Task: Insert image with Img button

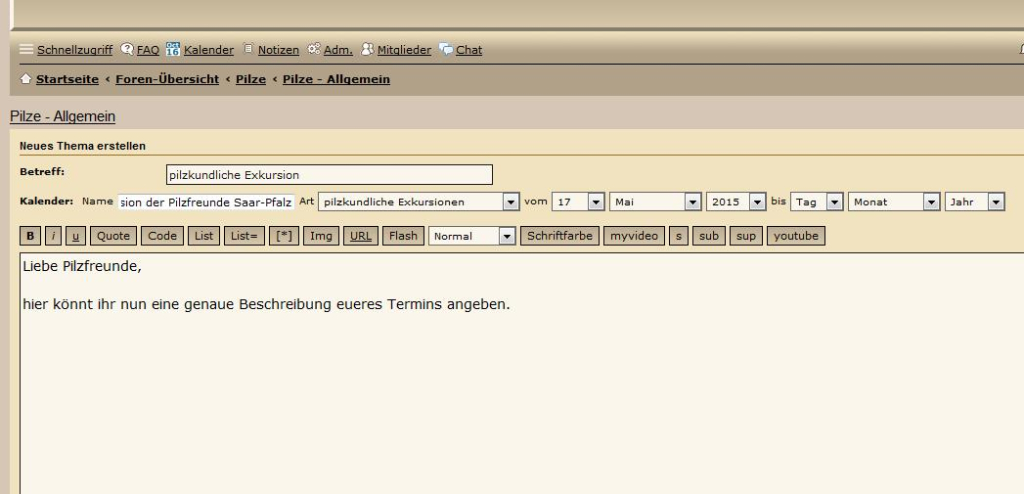Action: [x=321, y=236]
